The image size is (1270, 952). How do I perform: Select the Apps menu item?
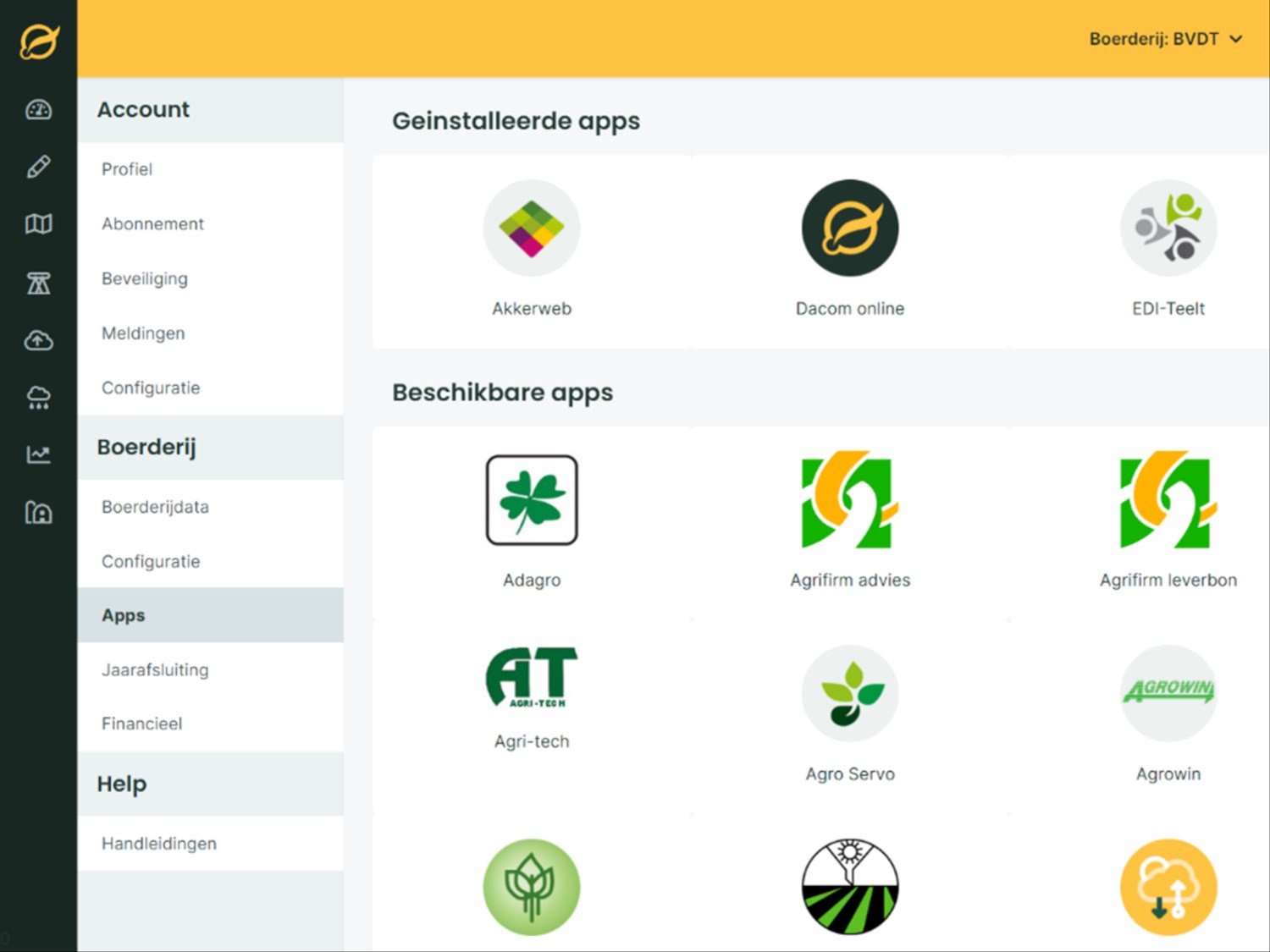pyautogui.click(x=211, y=615)
